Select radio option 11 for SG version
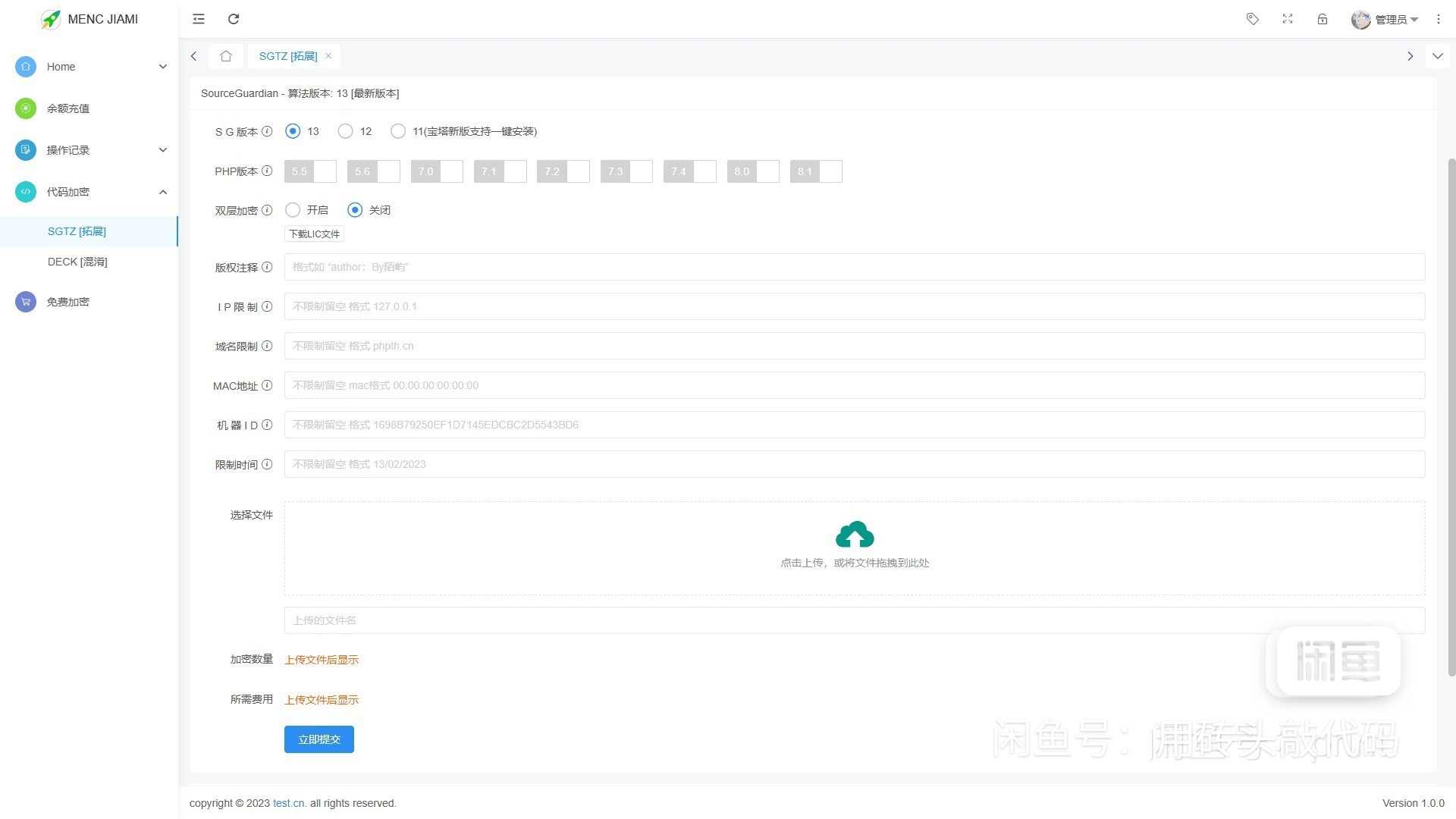Image resolution: width=1456 pixels, height=819 pixels. pyautogui.click(x=397, y=131)
